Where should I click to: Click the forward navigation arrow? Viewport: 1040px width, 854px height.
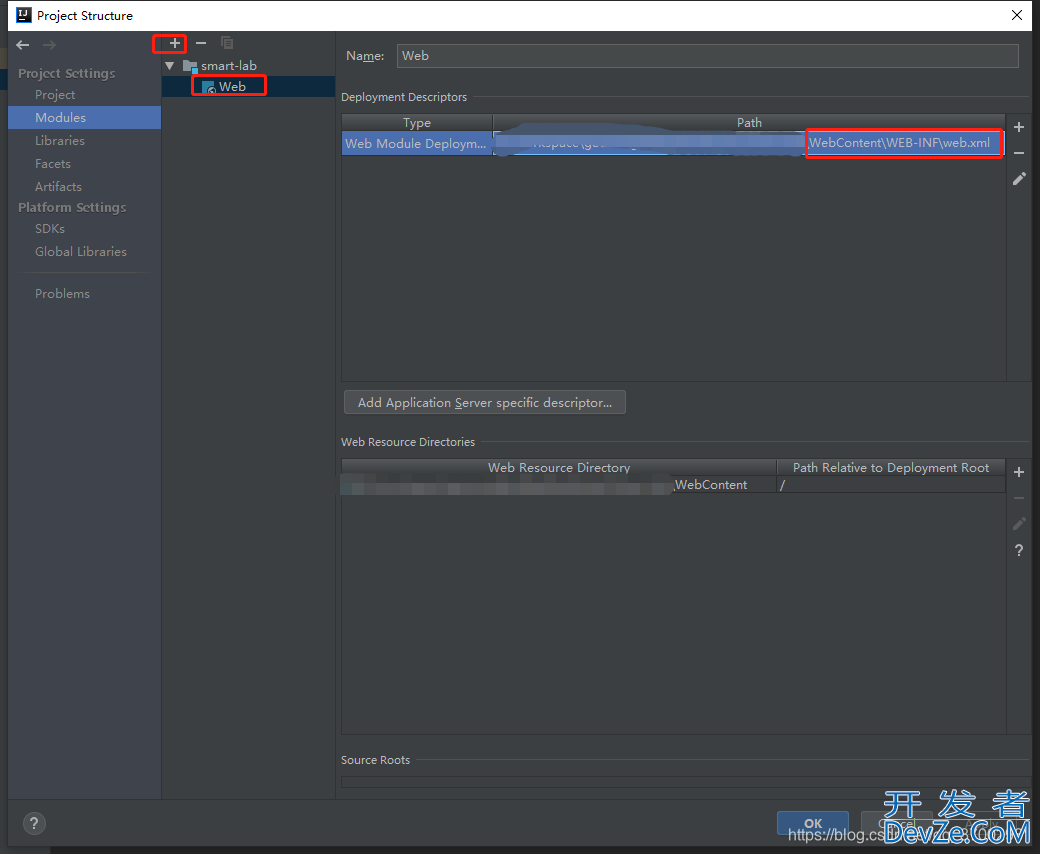tap(49, 45)
